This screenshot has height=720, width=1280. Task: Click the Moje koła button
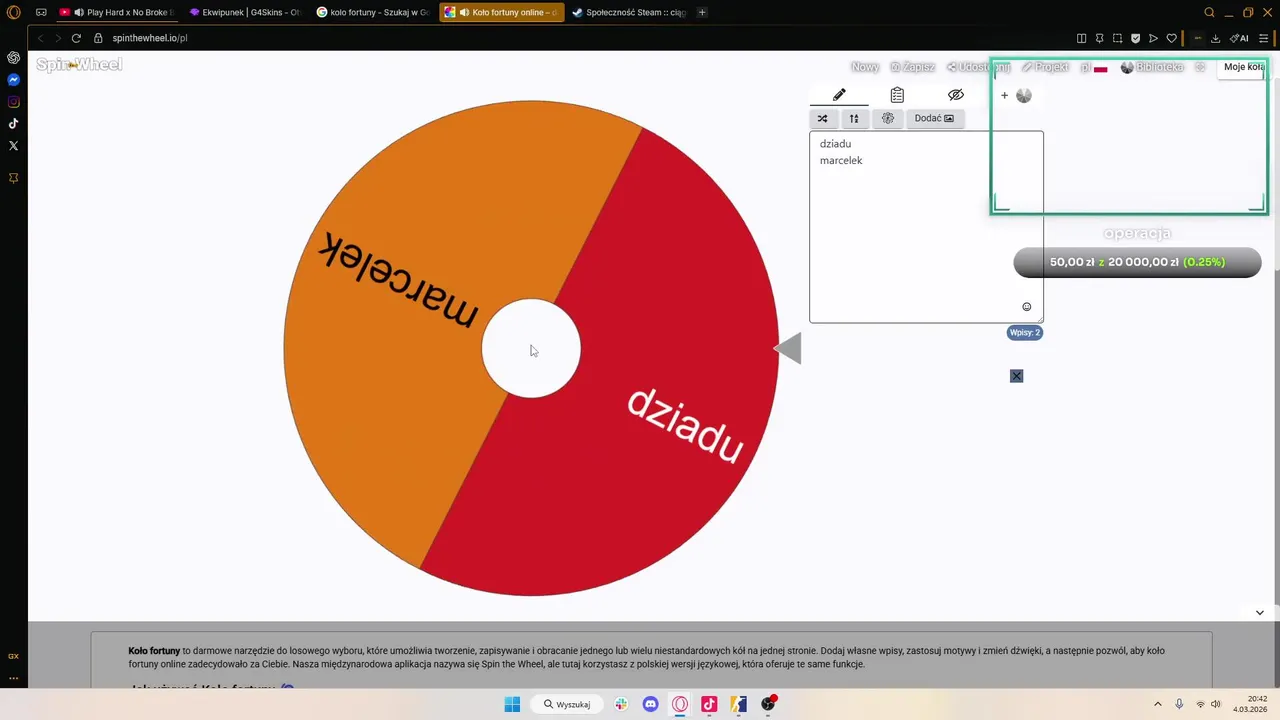(x=1244, y=67)
